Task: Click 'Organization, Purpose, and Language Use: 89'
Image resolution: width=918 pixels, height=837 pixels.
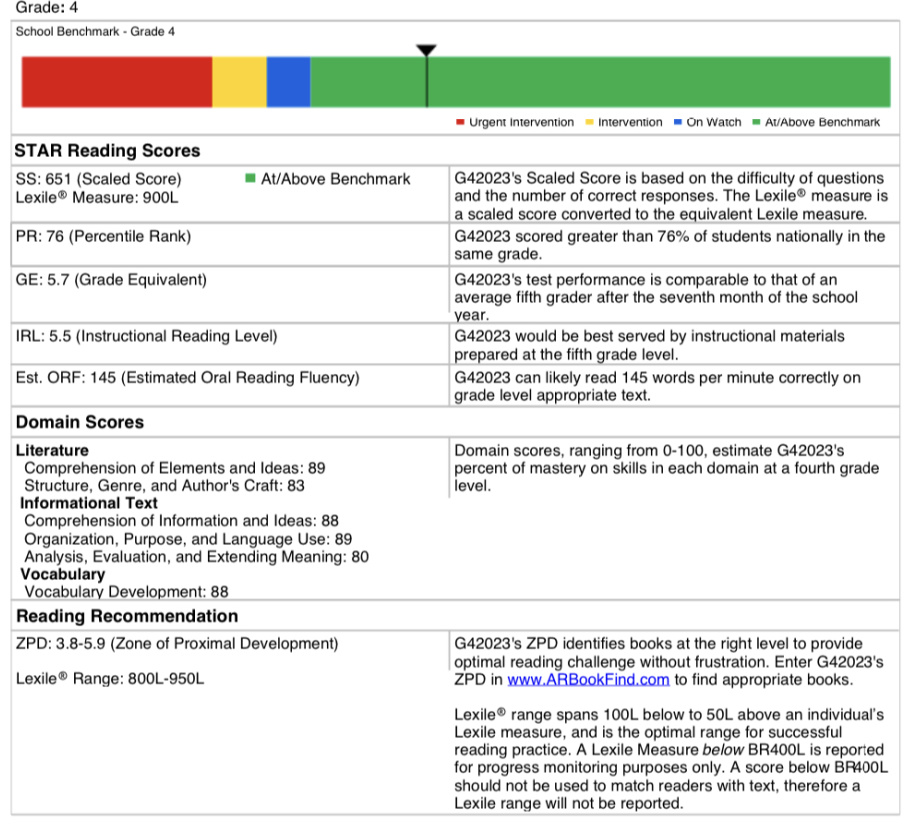Action: coord(188,539)
